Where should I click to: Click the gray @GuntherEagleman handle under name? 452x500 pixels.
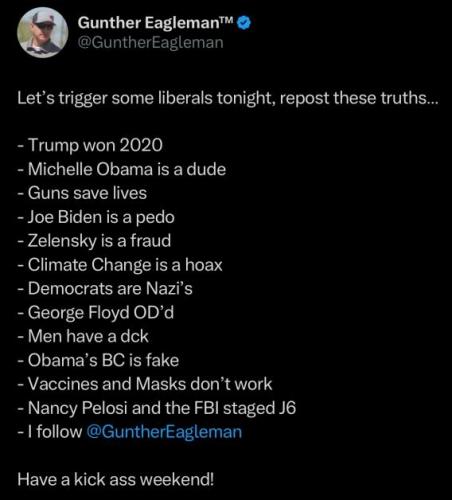(150, 43)
